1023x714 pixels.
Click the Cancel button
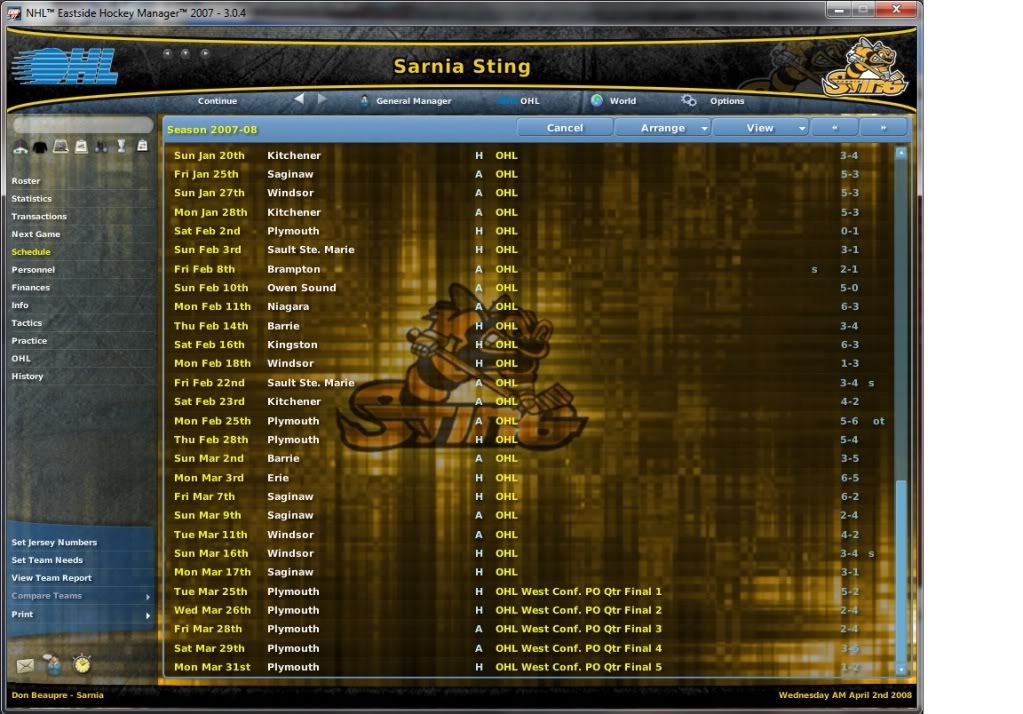(x=565, y=128)
